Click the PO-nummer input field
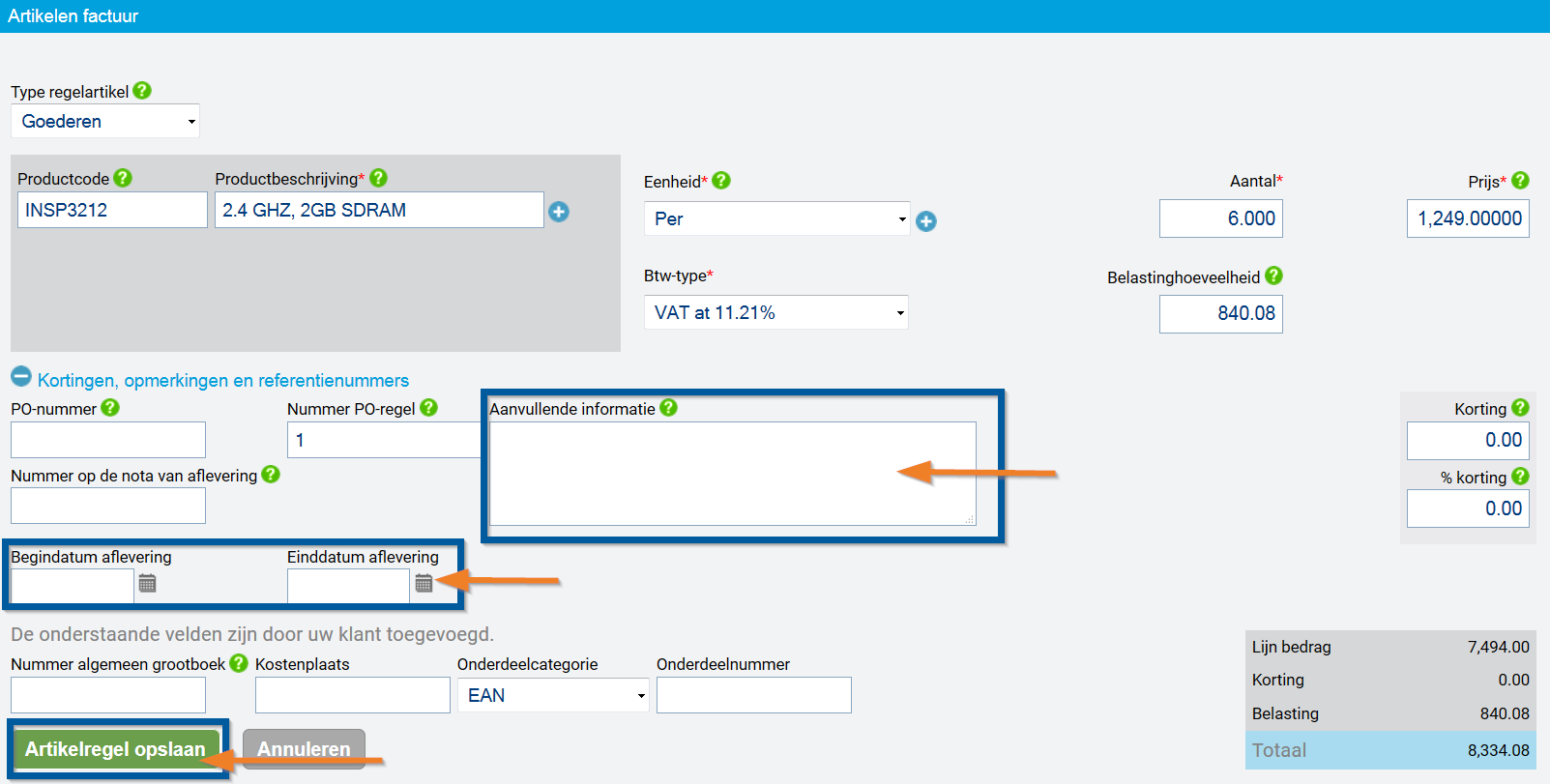Image resolution: width=1550 pixels, height=784 pixels. tap(108, 440)
